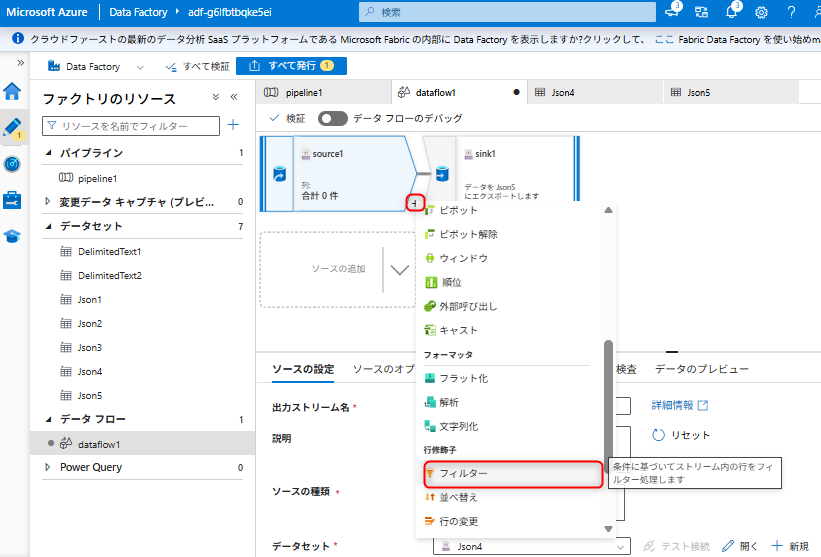Click Publish all (すべて発行) button
This screenshot has height=557, width=821.
291,66
